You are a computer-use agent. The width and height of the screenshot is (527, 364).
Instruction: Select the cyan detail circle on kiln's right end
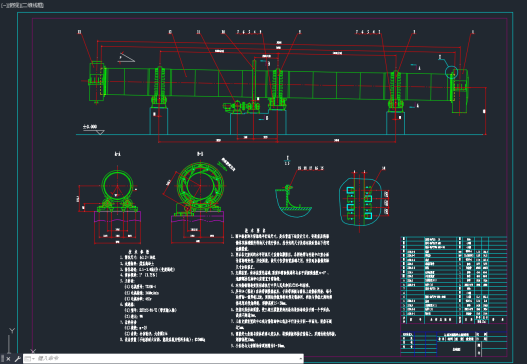(x=451, y=72)
